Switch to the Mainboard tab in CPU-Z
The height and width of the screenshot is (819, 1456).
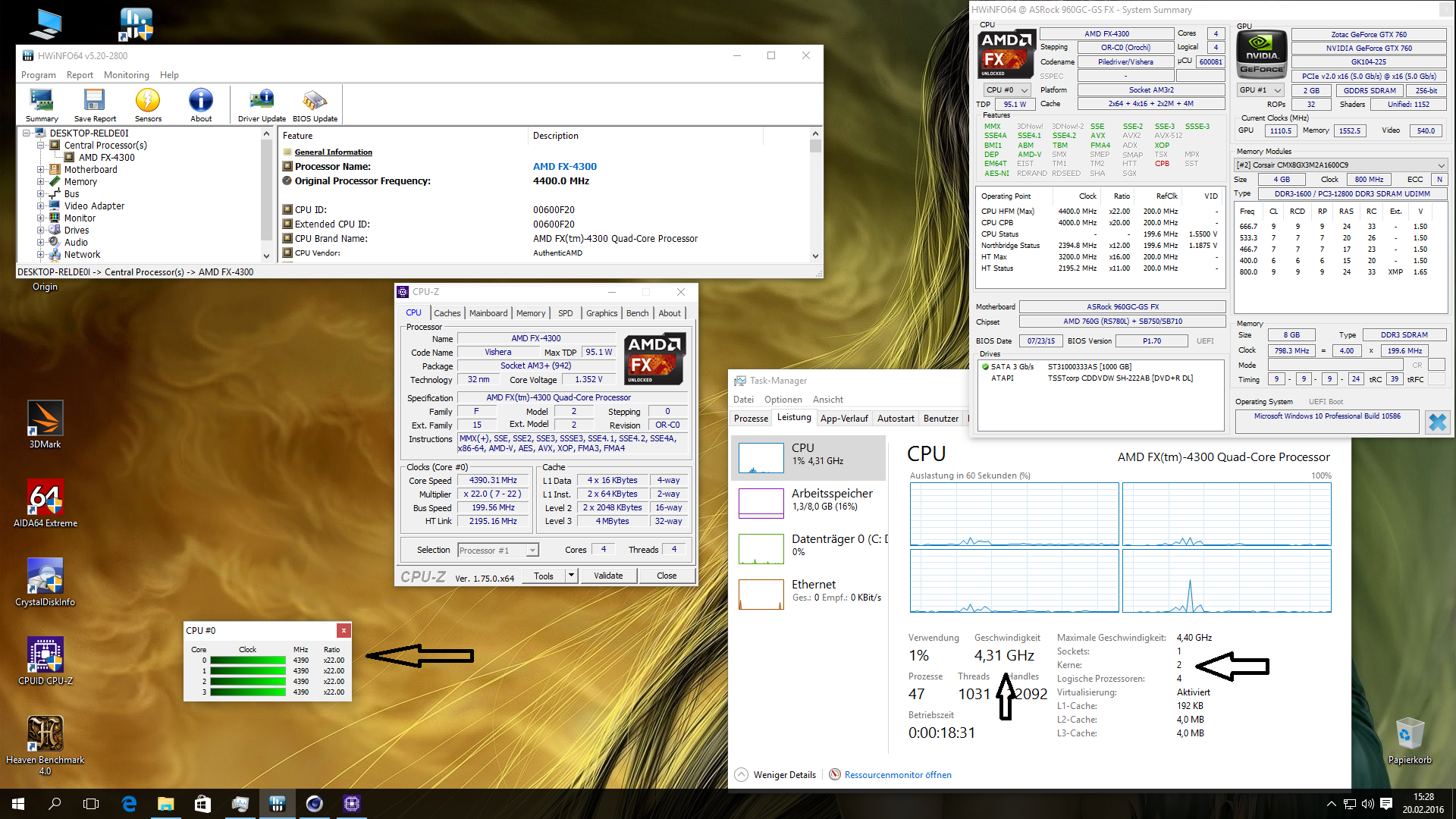point(488,313)
